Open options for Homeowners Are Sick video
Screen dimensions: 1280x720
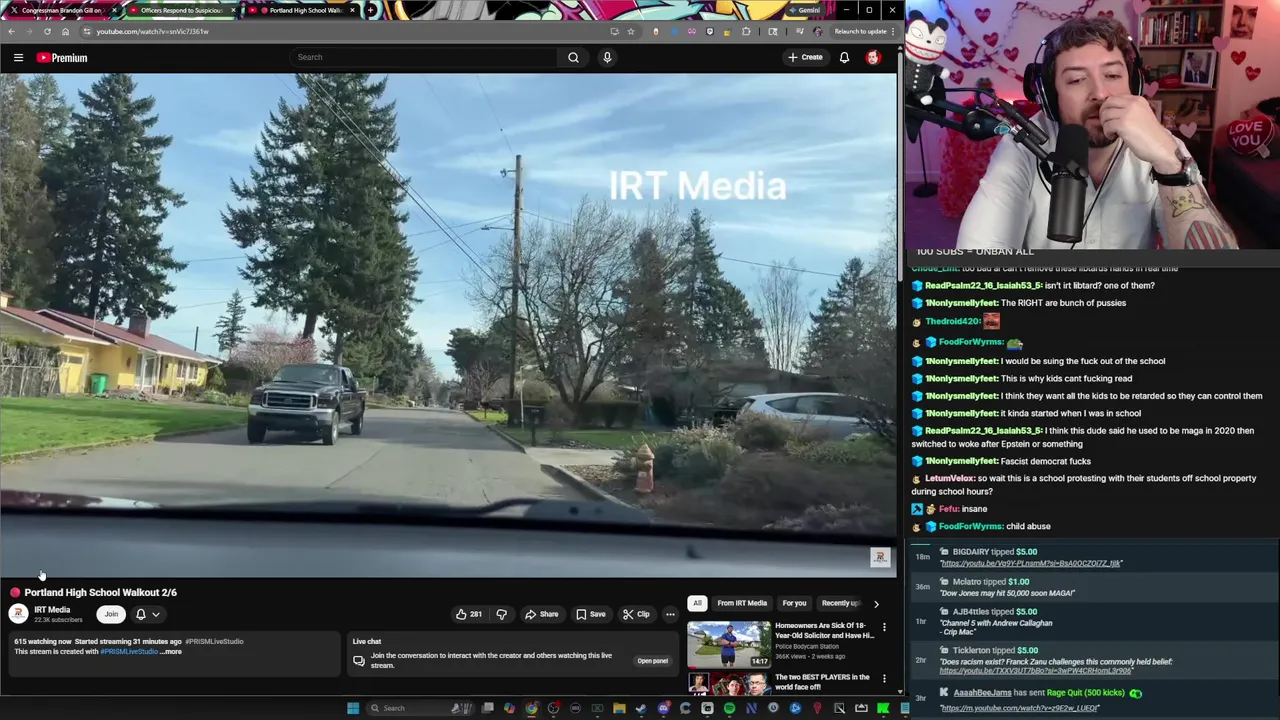coord(884,627)
